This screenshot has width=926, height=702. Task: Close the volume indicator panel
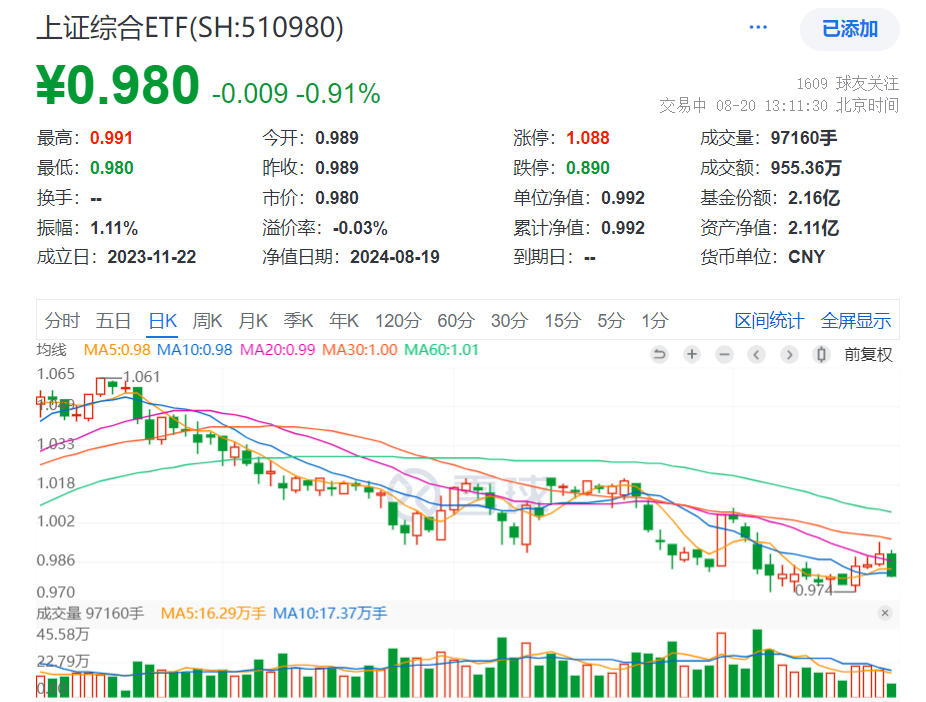tap(885, 613)
